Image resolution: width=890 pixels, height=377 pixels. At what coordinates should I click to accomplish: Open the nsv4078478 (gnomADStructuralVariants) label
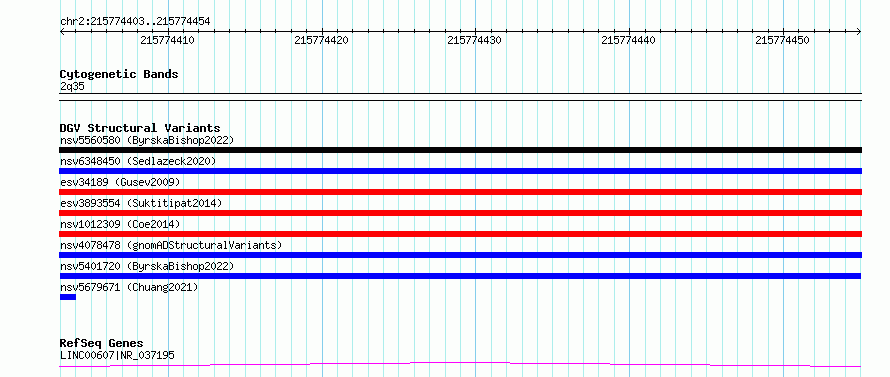point(171,245)
